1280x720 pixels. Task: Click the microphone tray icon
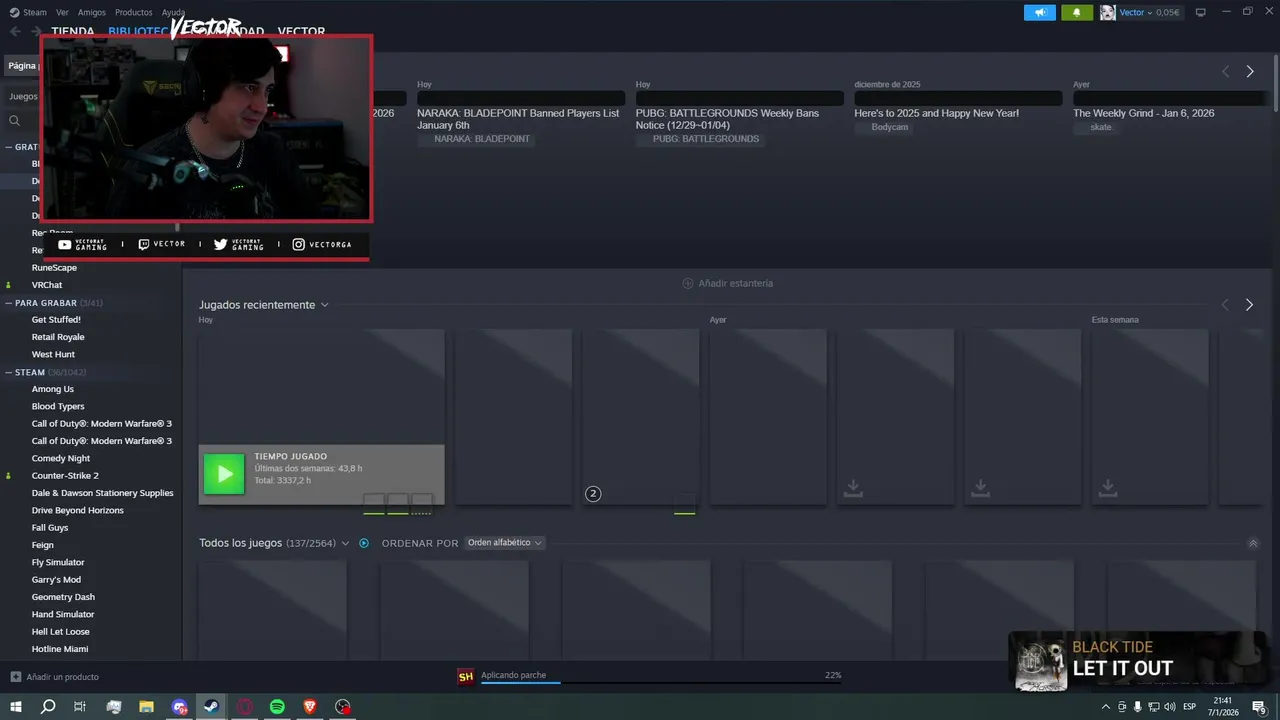(1137, 707)
